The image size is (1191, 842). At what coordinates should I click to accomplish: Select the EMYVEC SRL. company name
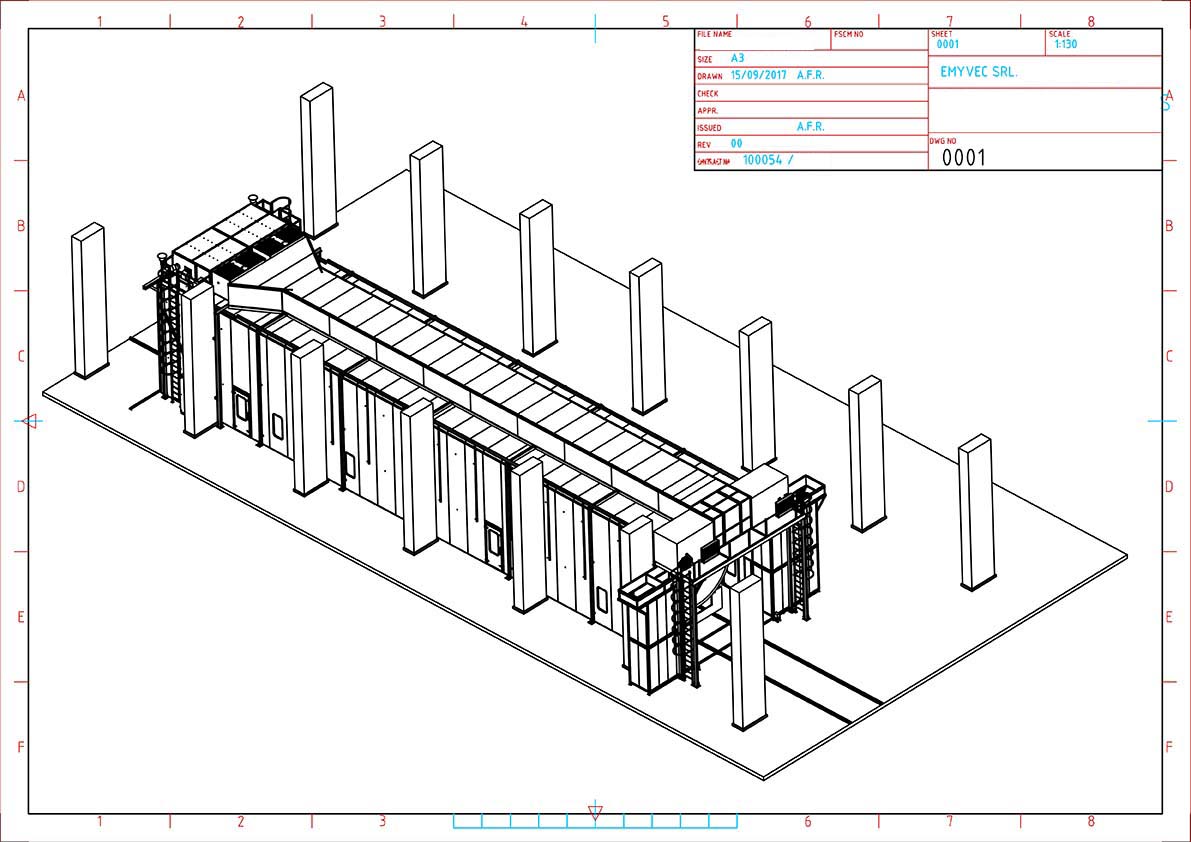[x=979, y=73]
